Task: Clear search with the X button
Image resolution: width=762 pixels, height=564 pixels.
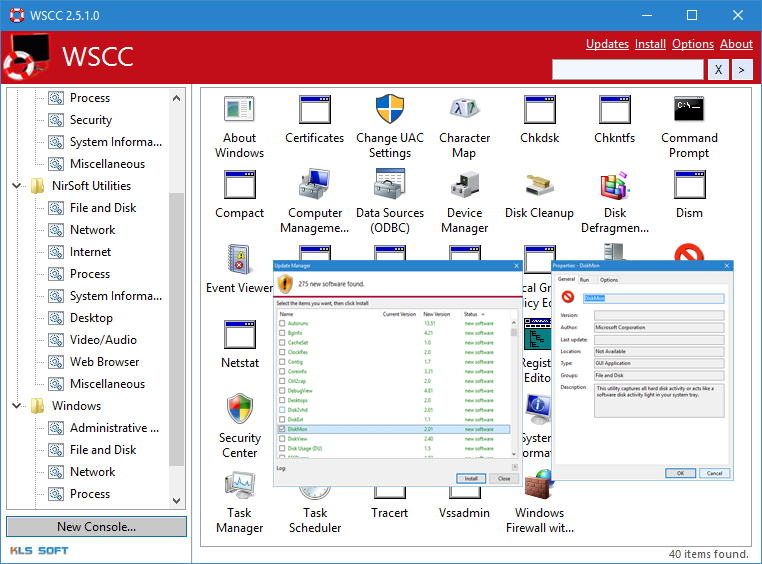Action: pos(718,69)
